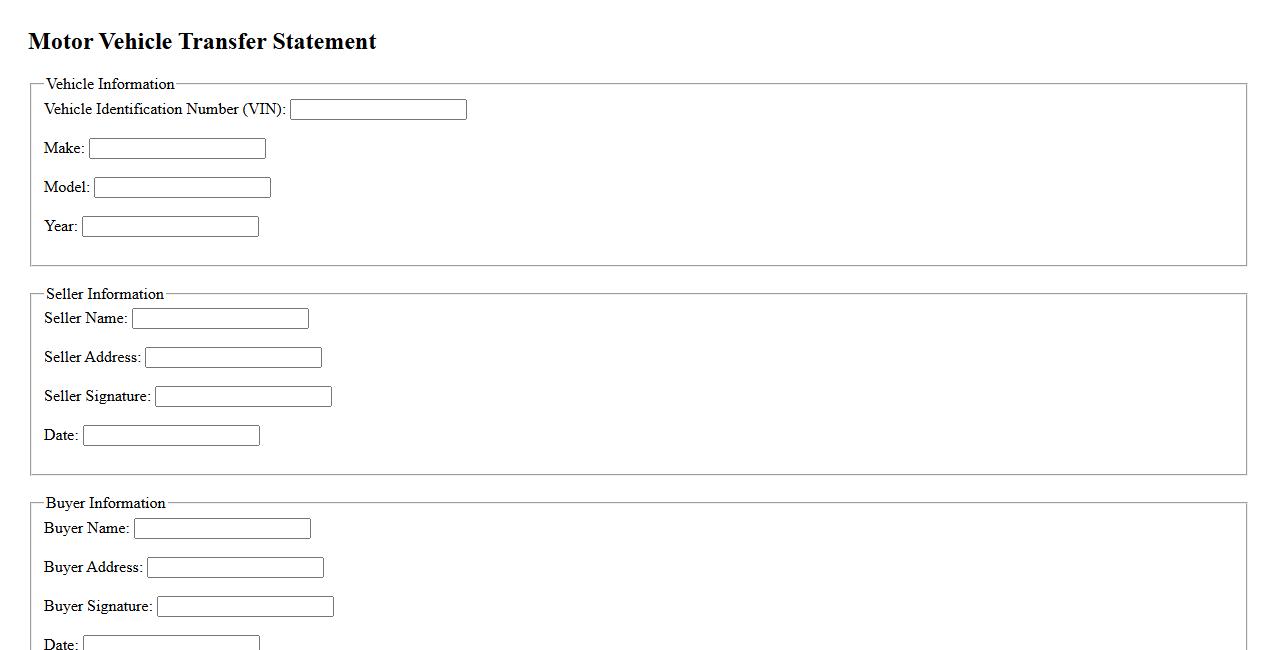Click the 'Vehicle Identification Number (VIN):' label
1278x650 pixels.
pos(165,109)
